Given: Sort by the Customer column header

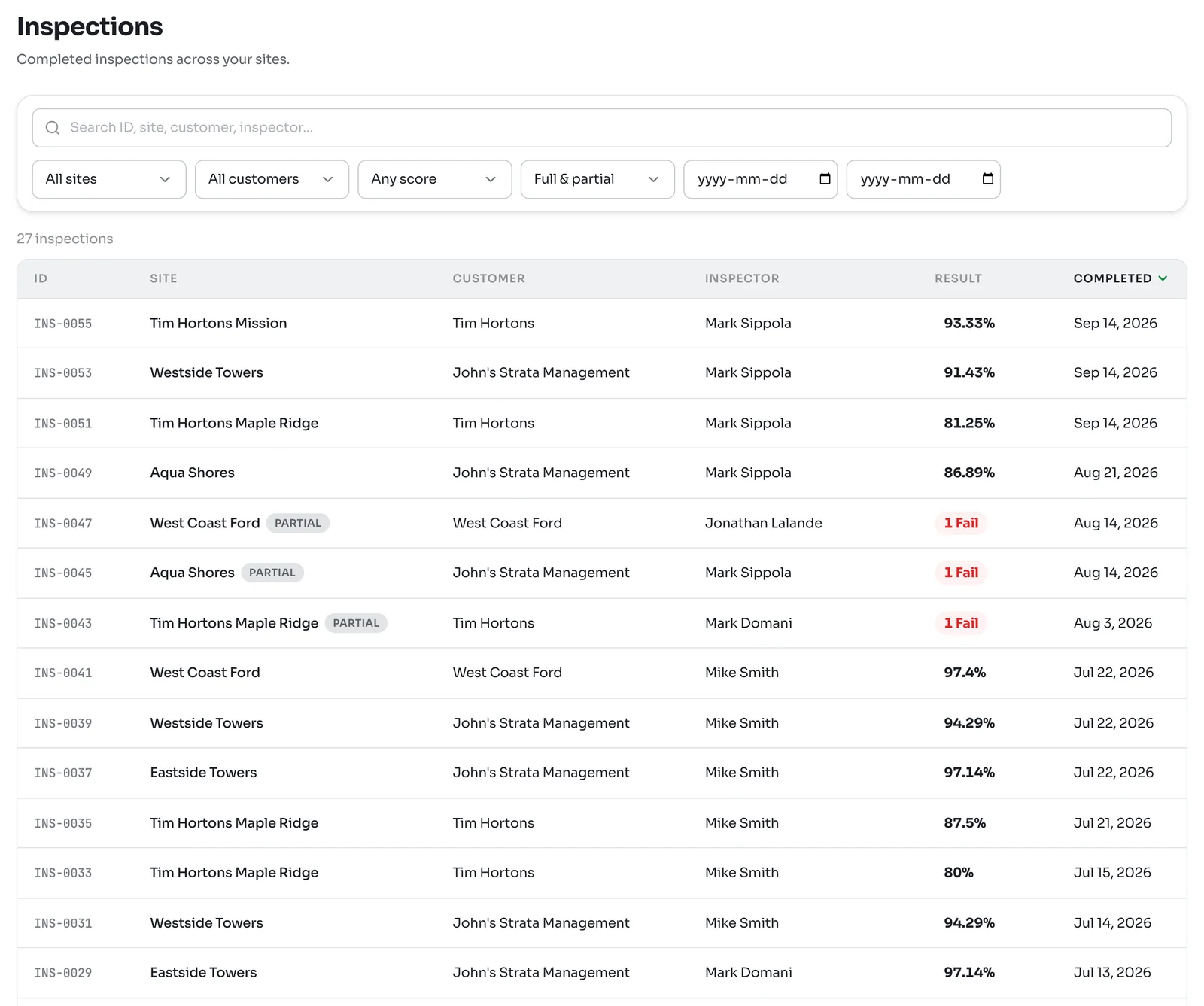Looking at the screenshot, I should click(x=488, y=278).
